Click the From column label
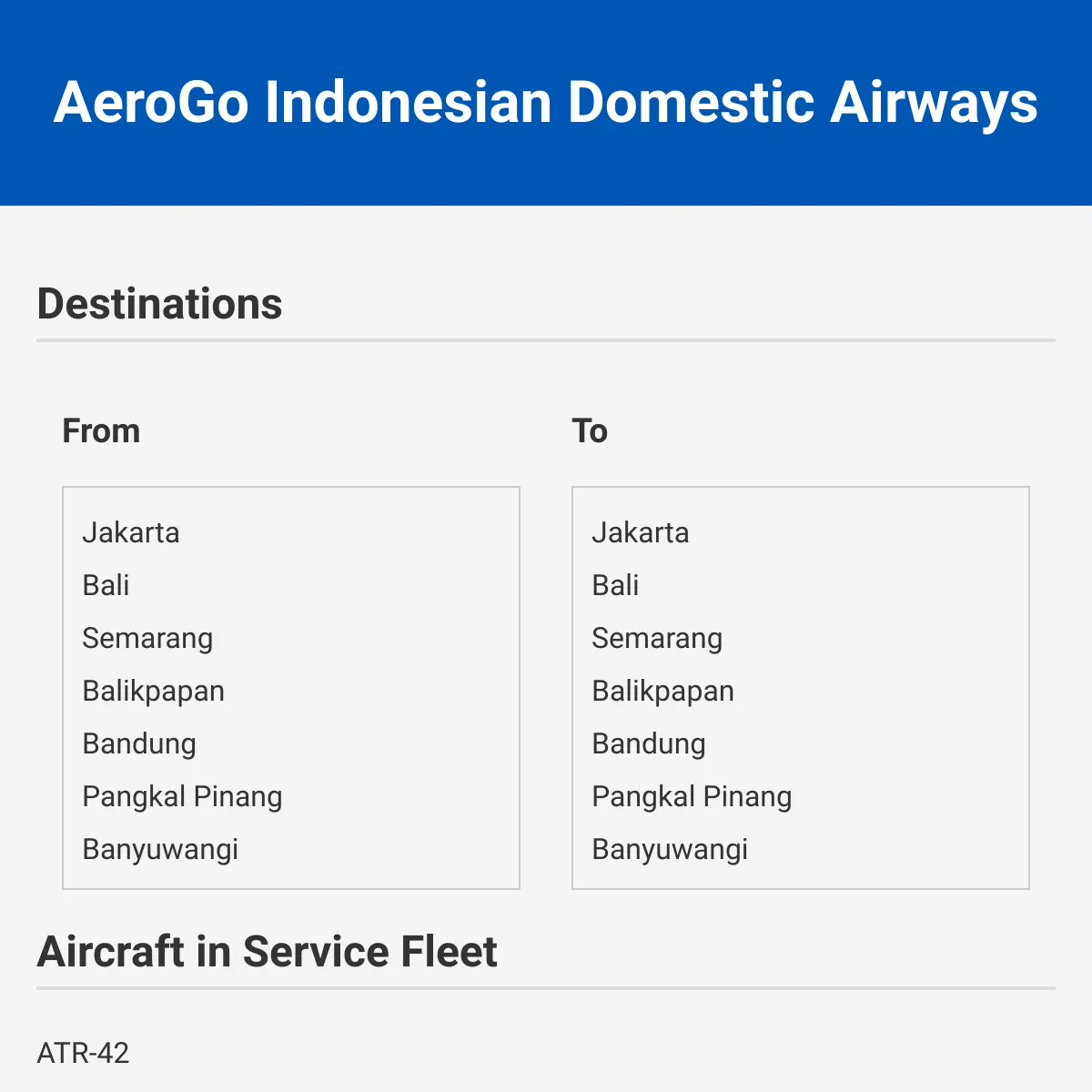The height and width of the screenshot is (1092, 1092). click(x=101, y=431)
